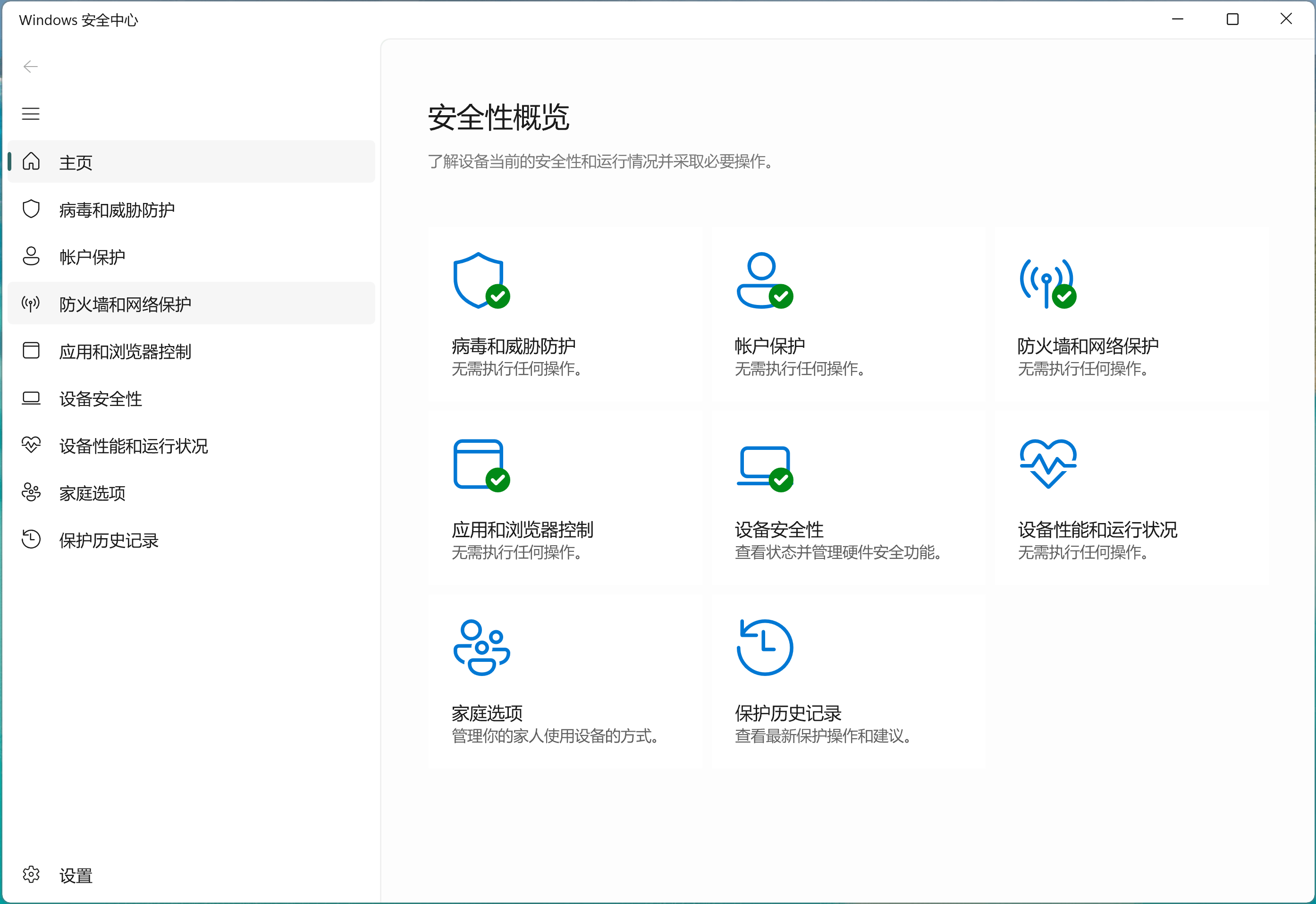Open the large heart device health icon
This screenshot has height=904, width=1316.
point(1047,464)
